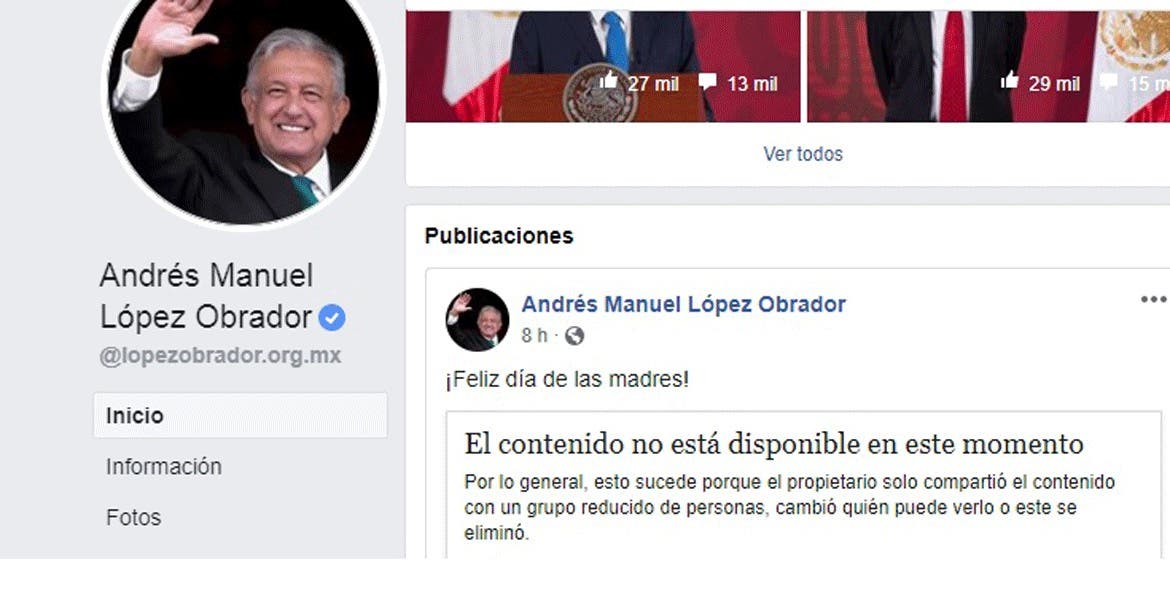Click the thumbs-up icon showing 27 mil
Screen dimensions: 1170x600
(608, 81)
